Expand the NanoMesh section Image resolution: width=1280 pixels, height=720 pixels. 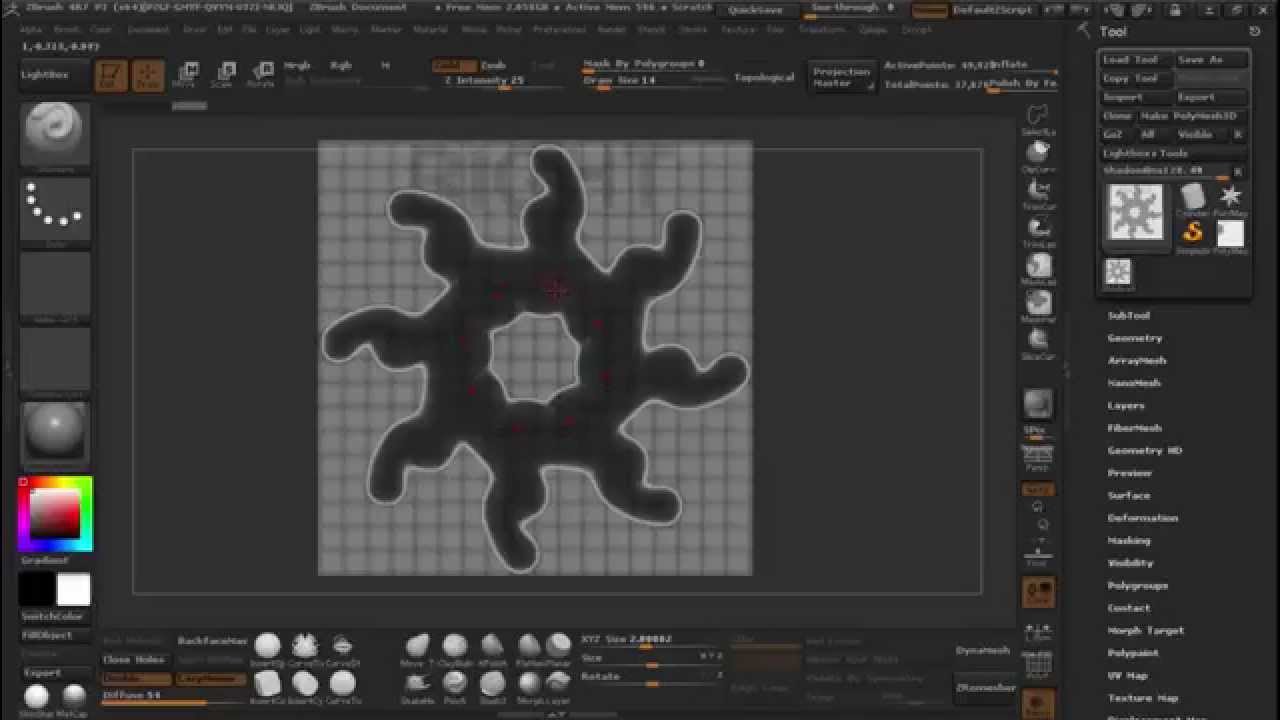point(1134,383)
